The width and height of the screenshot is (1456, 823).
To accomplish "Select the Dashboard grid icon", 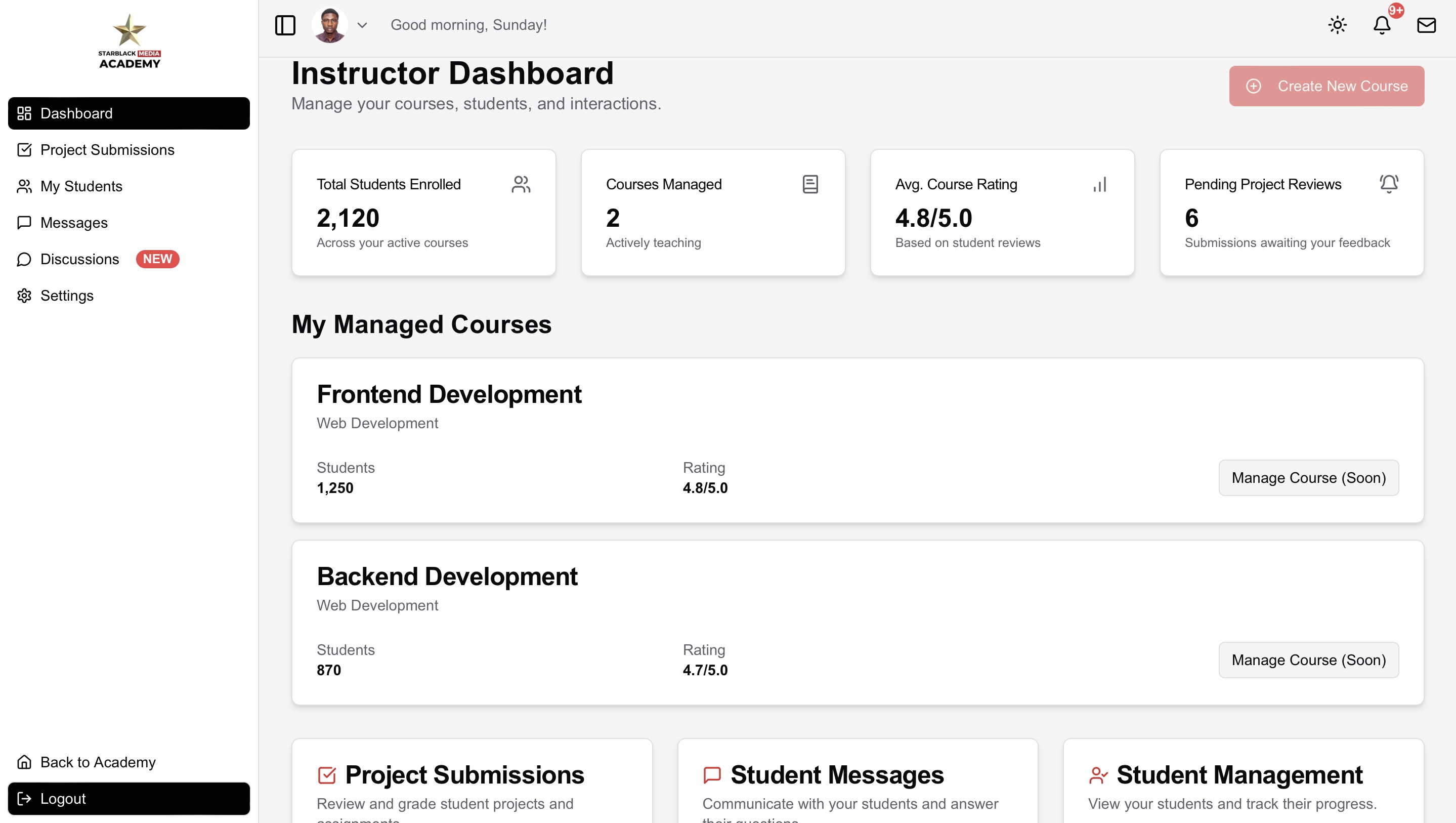I will click(24, 113).
